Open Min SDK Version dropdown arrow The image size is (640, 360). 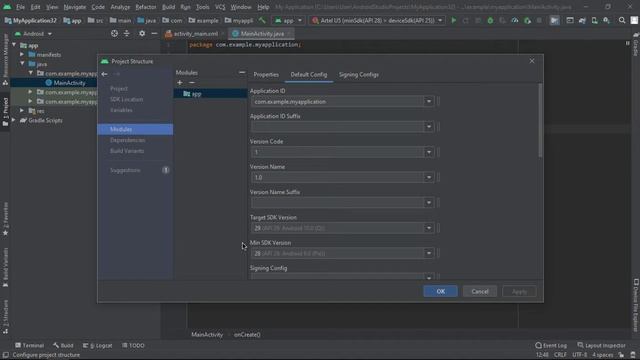click(429, 253)
